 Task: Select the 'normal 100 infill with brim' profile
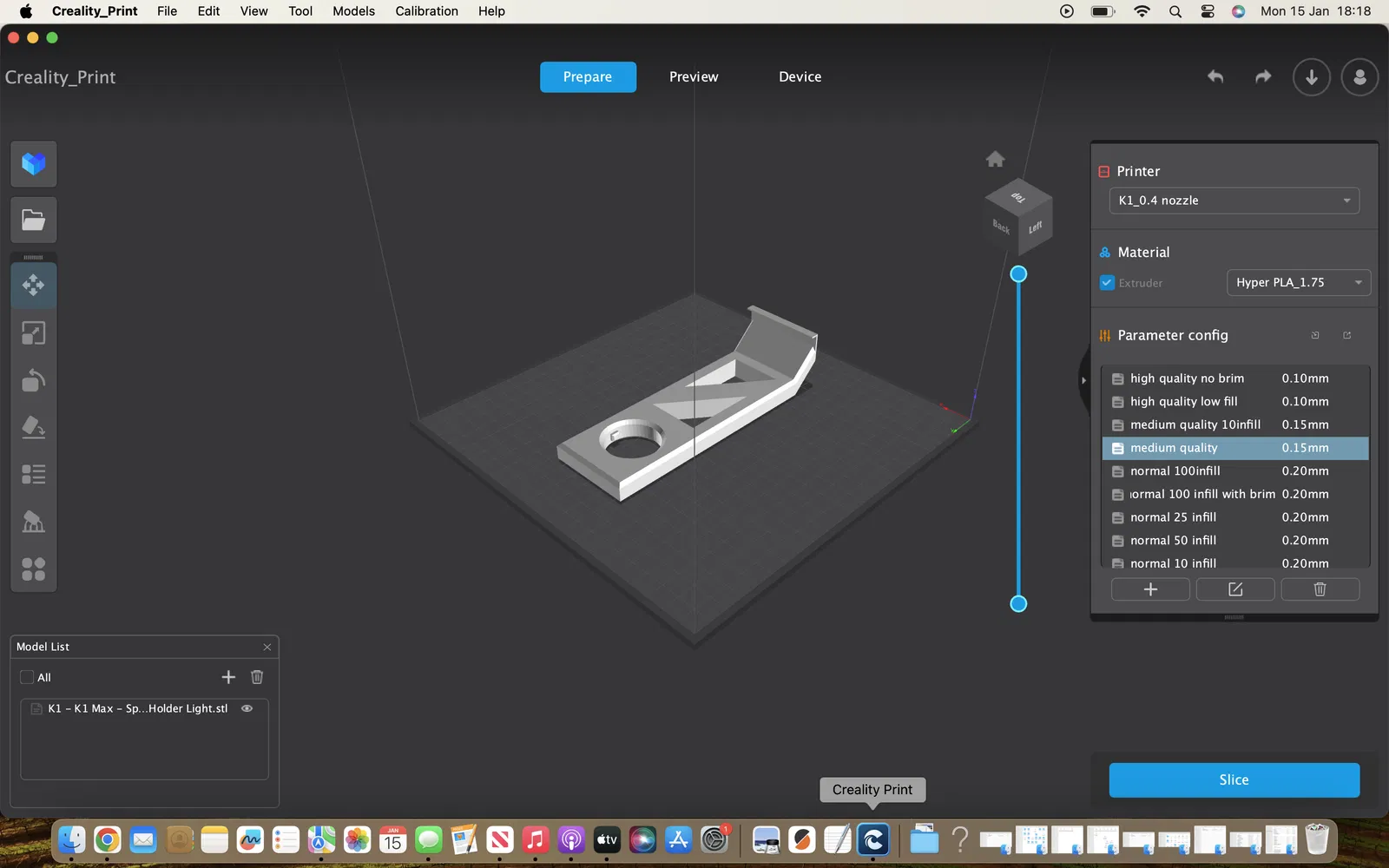(1235, 494)
